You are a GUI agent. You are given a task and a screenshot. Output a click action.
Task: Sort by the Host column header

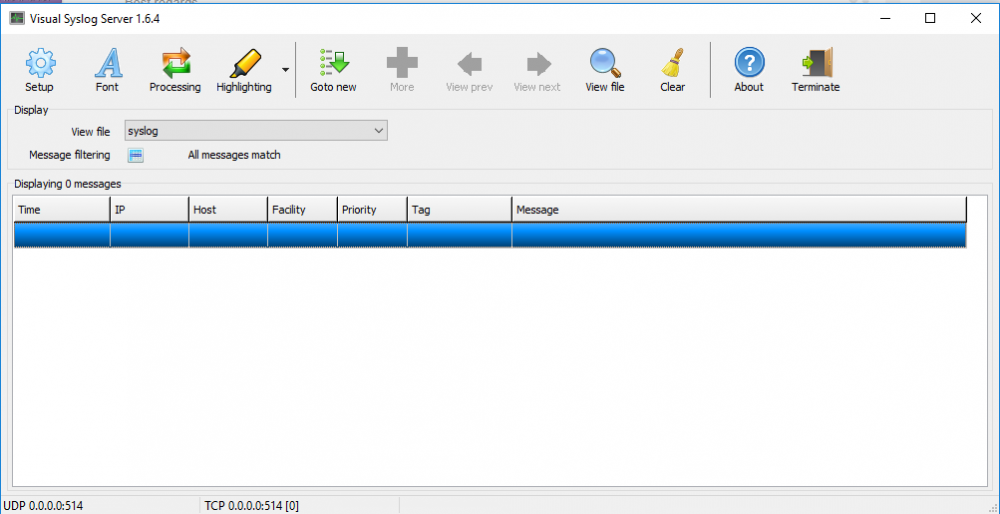tap(228, 210)
